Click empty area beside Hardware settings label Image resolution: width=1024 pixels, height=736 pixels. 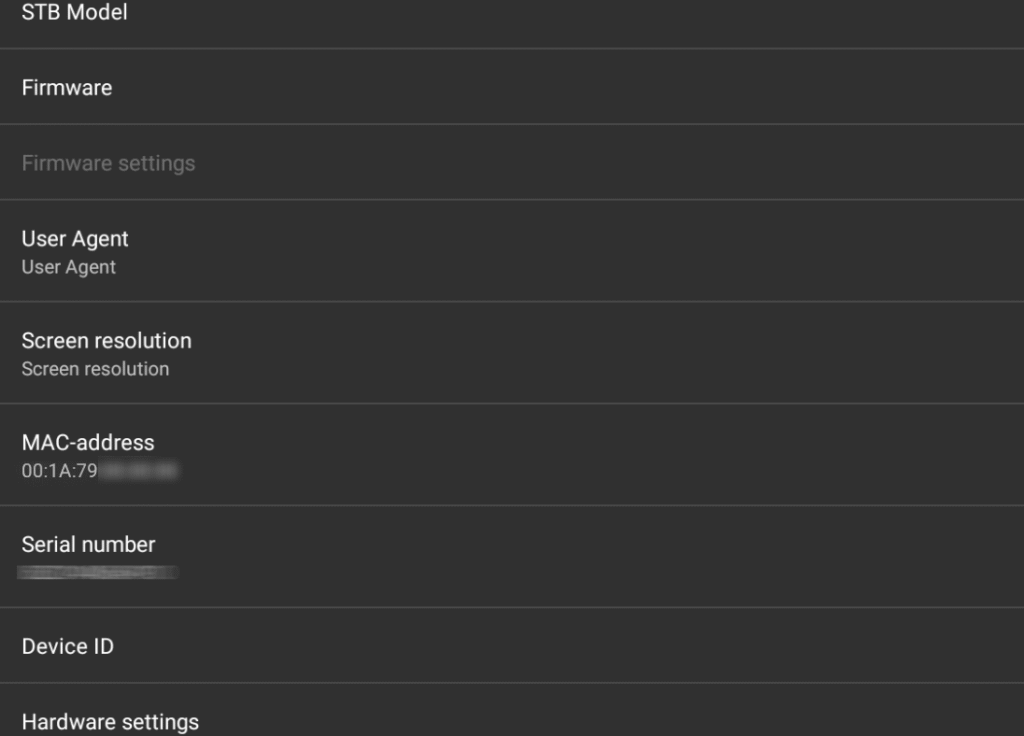[x=600, y=722]
